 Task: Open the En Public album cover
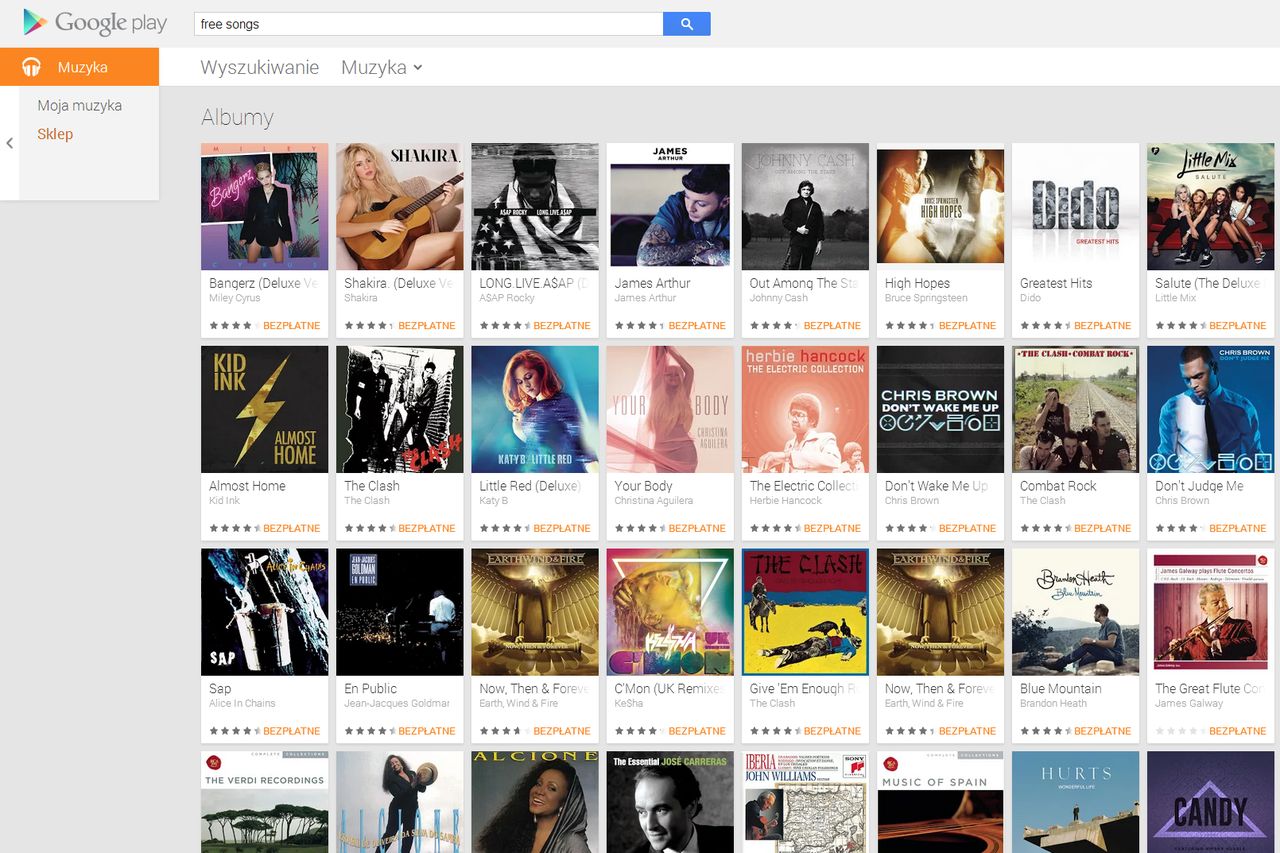[x=400, y=612]
